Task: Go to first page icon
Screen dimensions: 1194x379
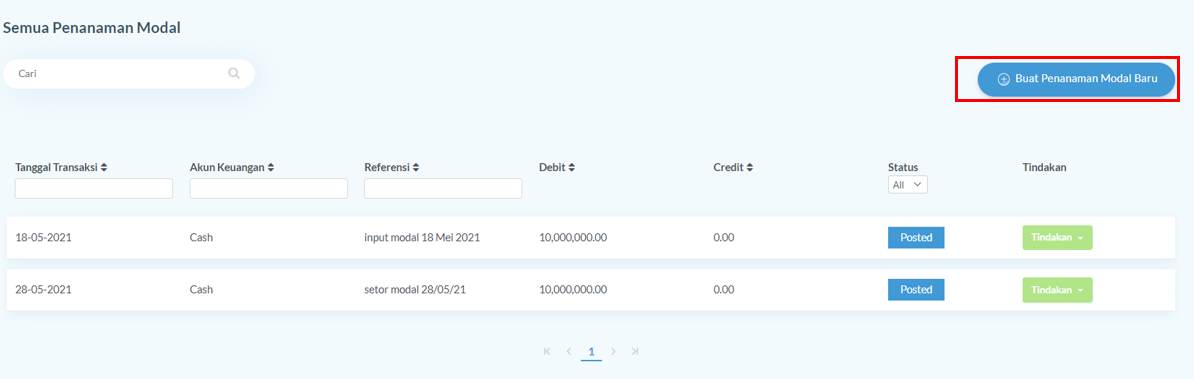Action: (547, 352)
